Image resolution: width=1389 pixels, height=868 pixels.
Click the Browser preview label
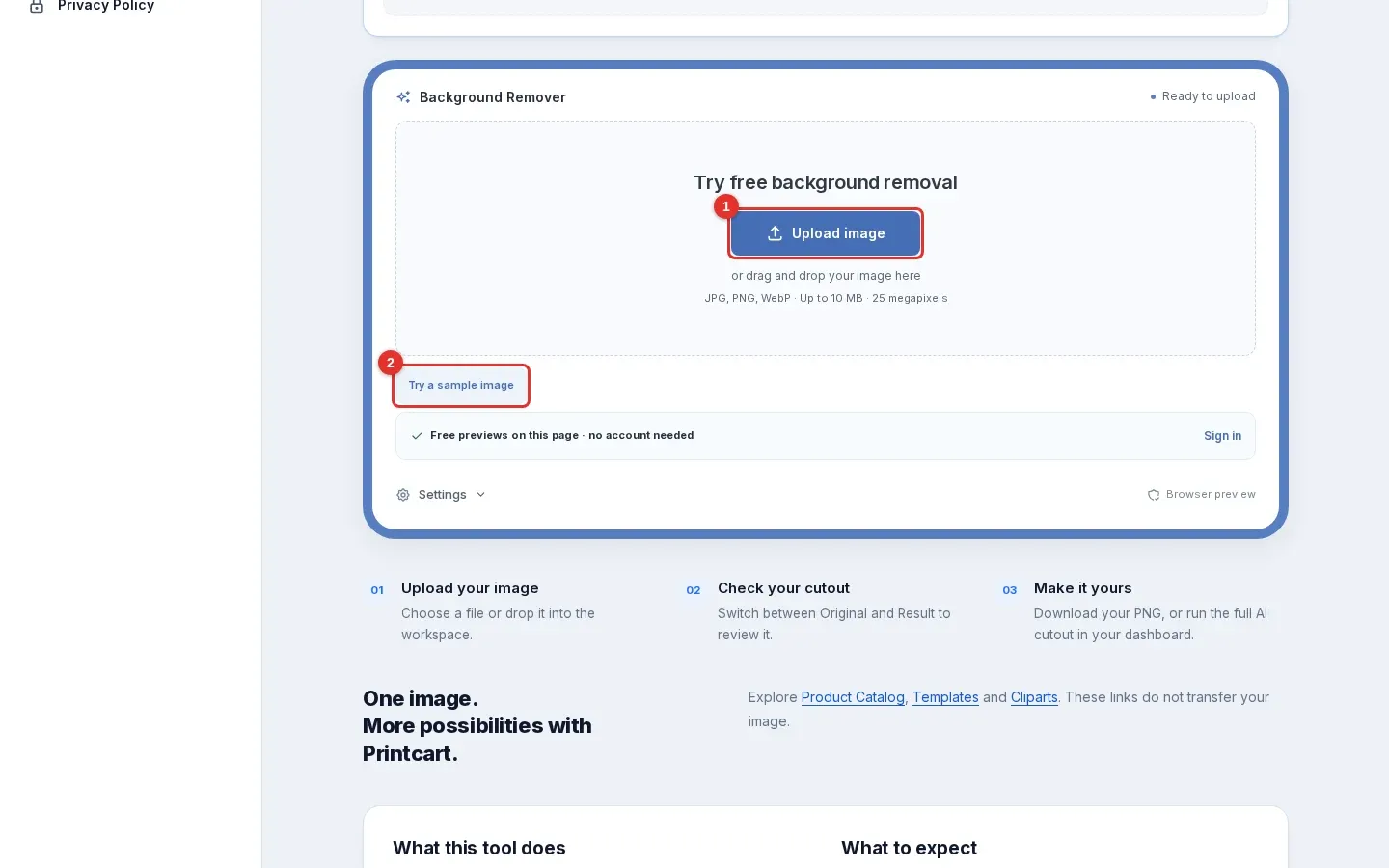pyautogui.click(x=1211, y=495)
